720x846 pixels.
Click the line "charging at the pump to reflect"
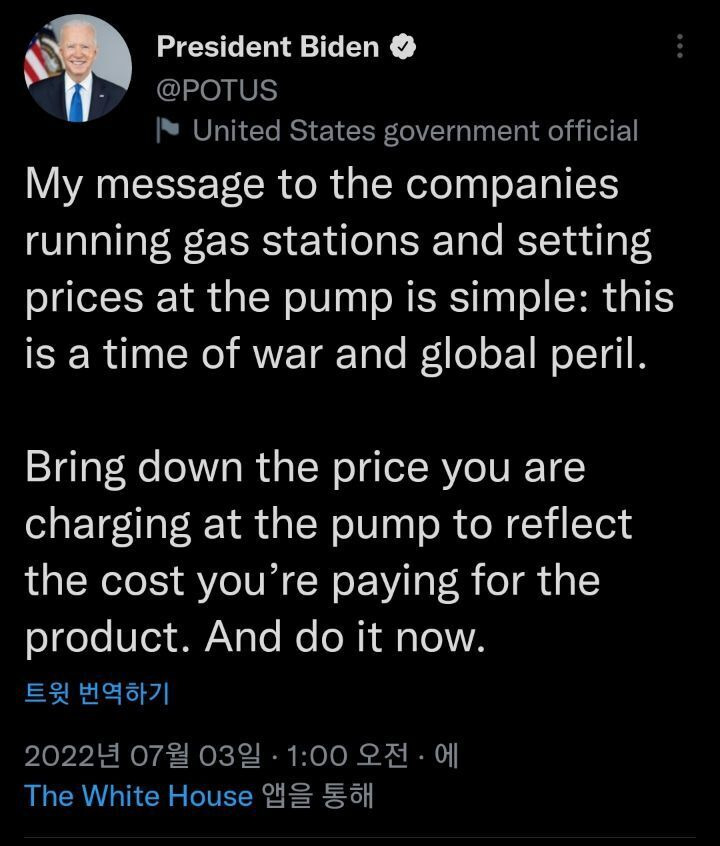(328, 524)
